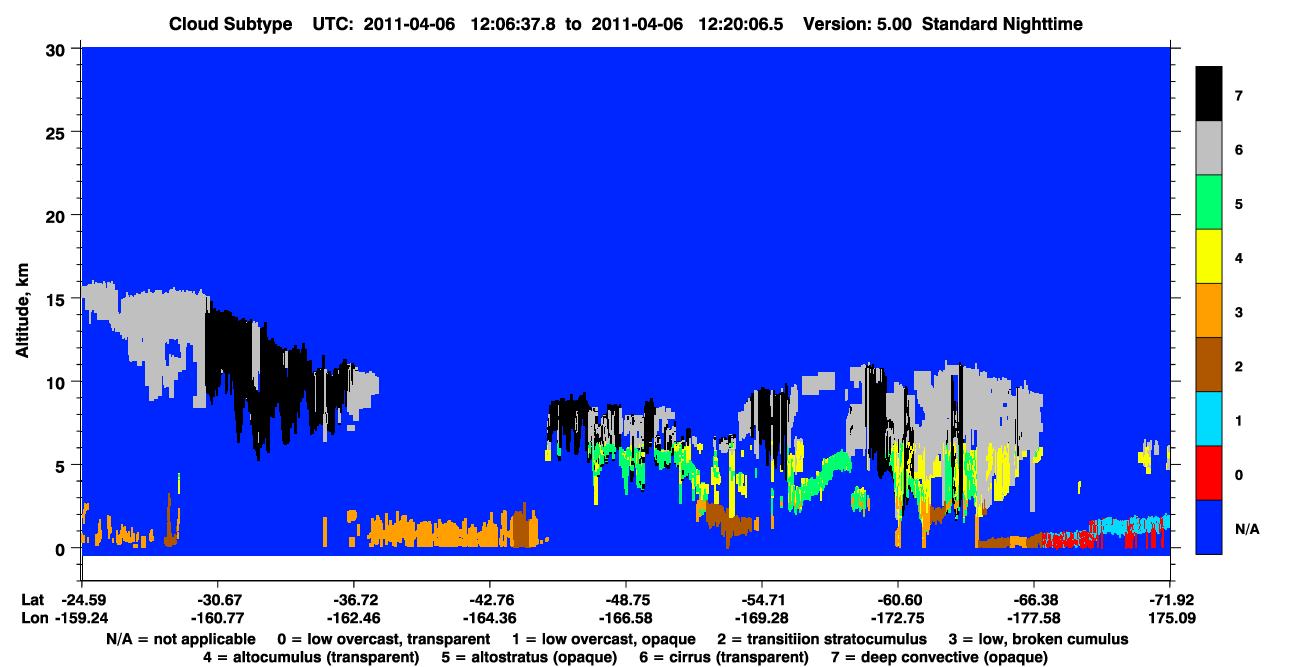1300x667 pixels.
Task: Click the 'Lat' row label
Action: pos(33,599)
